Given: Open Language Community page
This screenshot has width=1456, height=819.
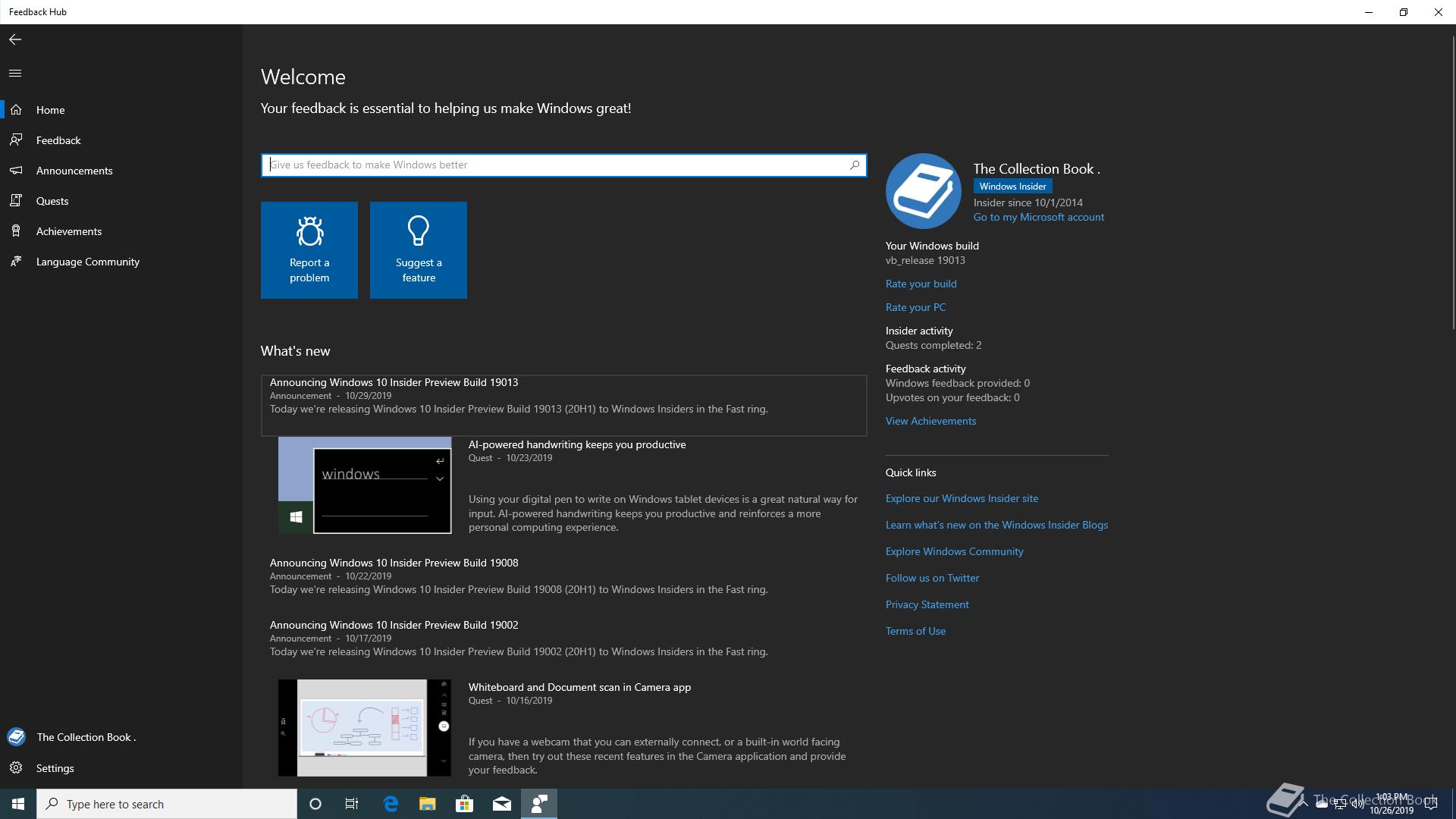Looking at the screenshot, I should coord(88,262).
